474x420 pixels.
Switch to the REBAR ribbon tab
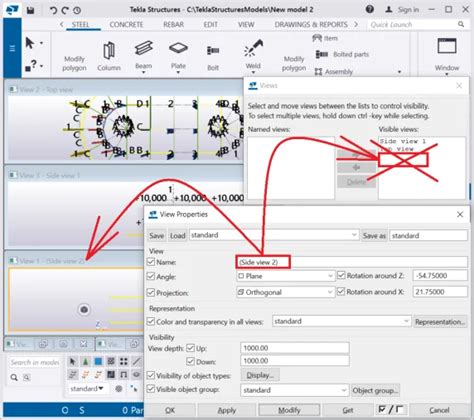[x=173, y=25]
